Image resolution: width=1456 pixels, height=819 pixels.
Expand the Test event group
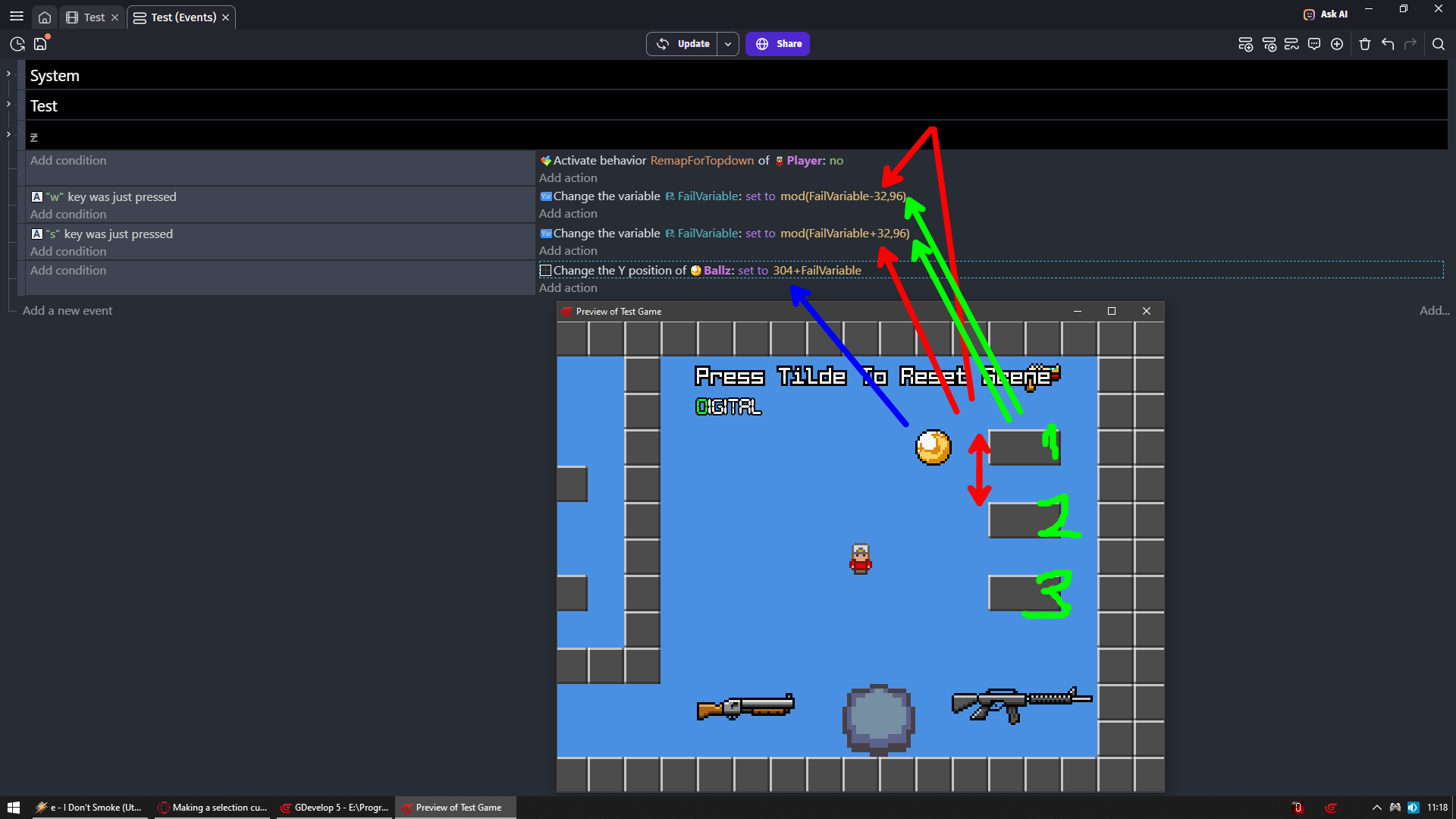point(8,104)
